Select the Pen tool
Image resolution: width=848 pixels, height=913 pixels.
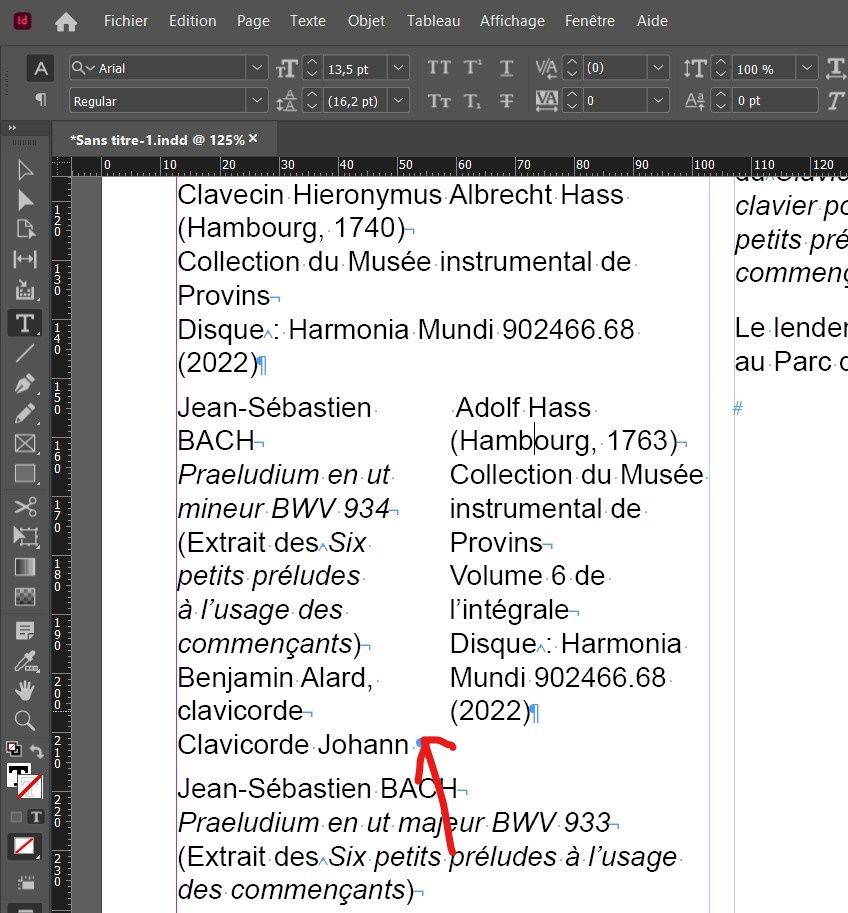tap(23, 383)
